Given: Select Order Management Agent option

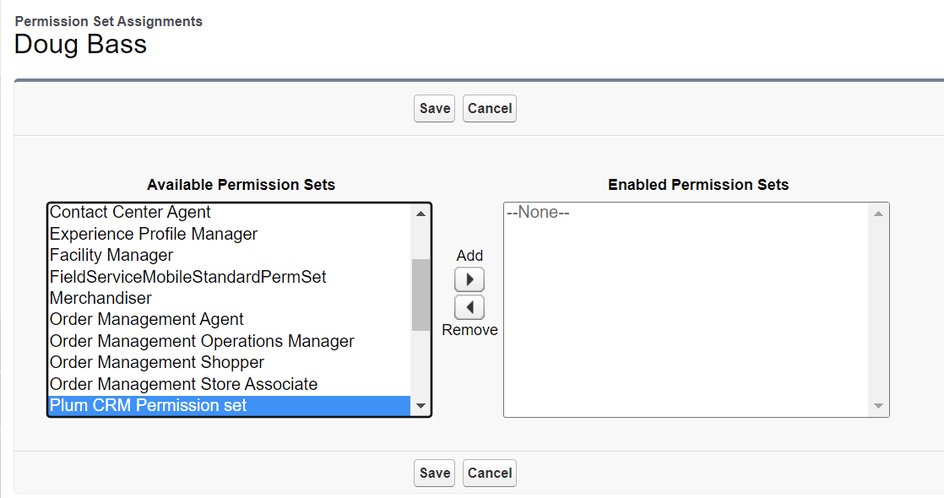Looking at the screenshot, I should 146,320.
